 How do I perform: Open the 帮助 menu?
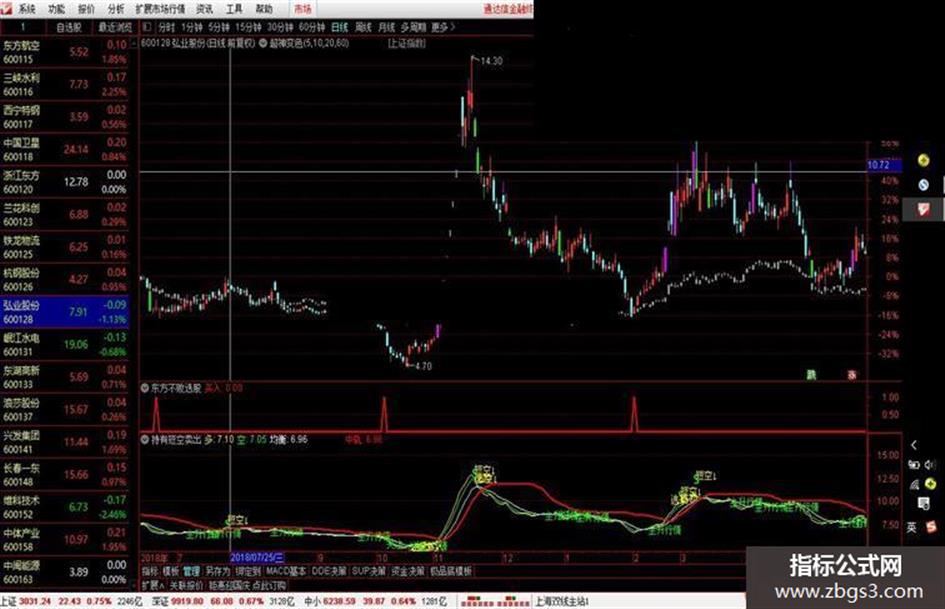click(264, 9)
